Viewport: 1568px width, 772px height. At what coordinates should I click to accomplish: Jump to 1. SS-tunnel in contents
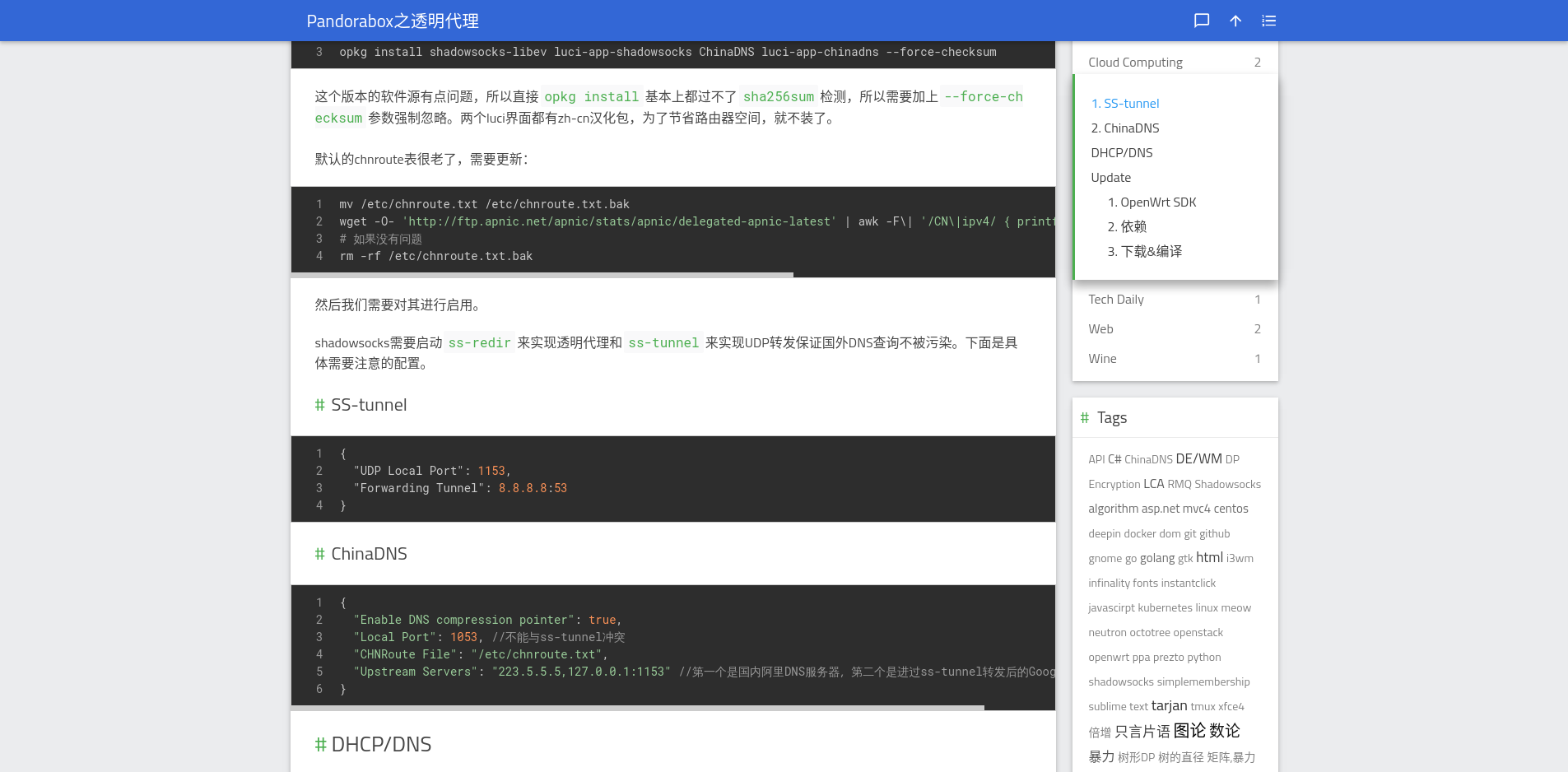pos(1124,104)
